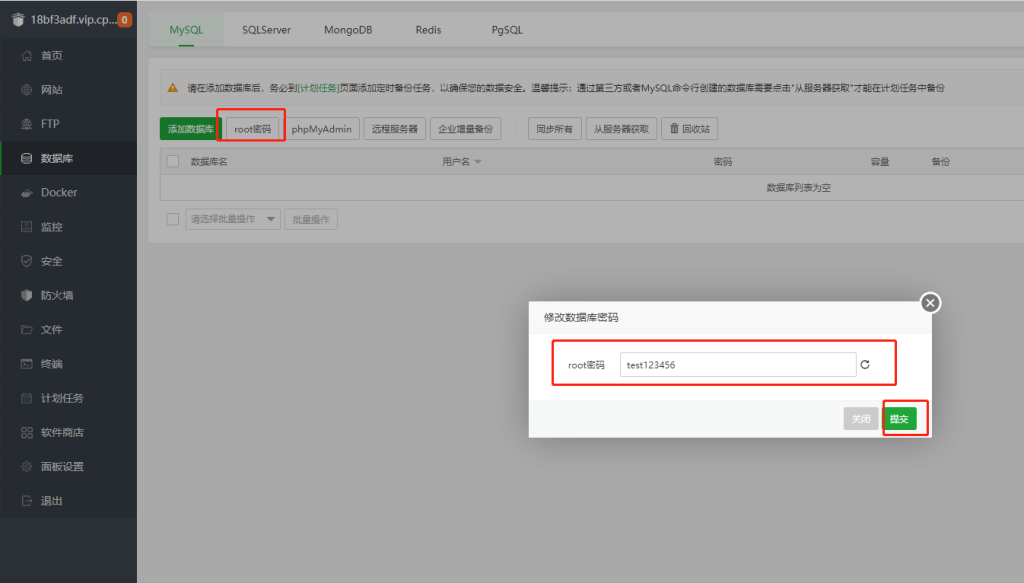The width and height of the screenshot is (1024, 583).
Task: Regenerate root password with refresh icon
Action: [x=865, y=365]
